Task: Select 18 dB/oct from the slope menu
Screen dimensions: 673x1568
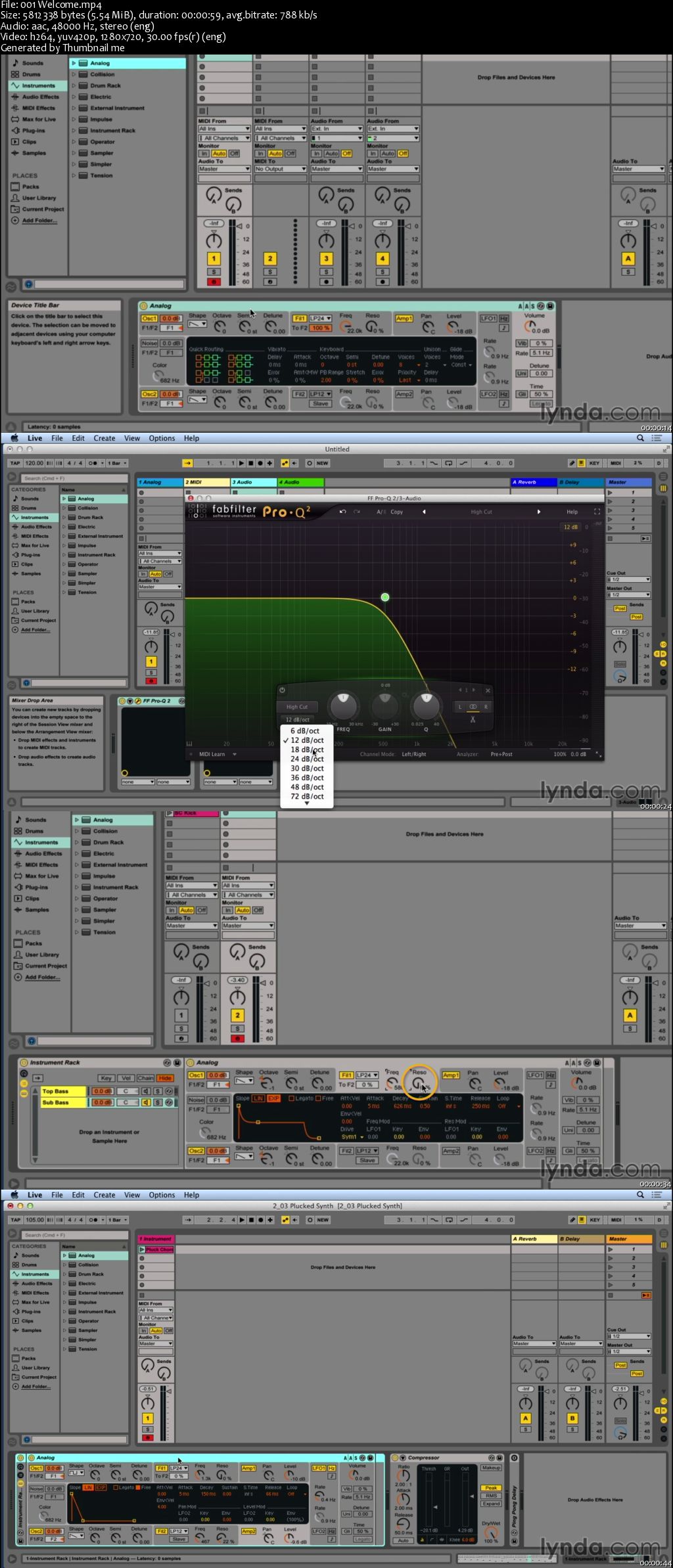Action: (x=307, y=750)
